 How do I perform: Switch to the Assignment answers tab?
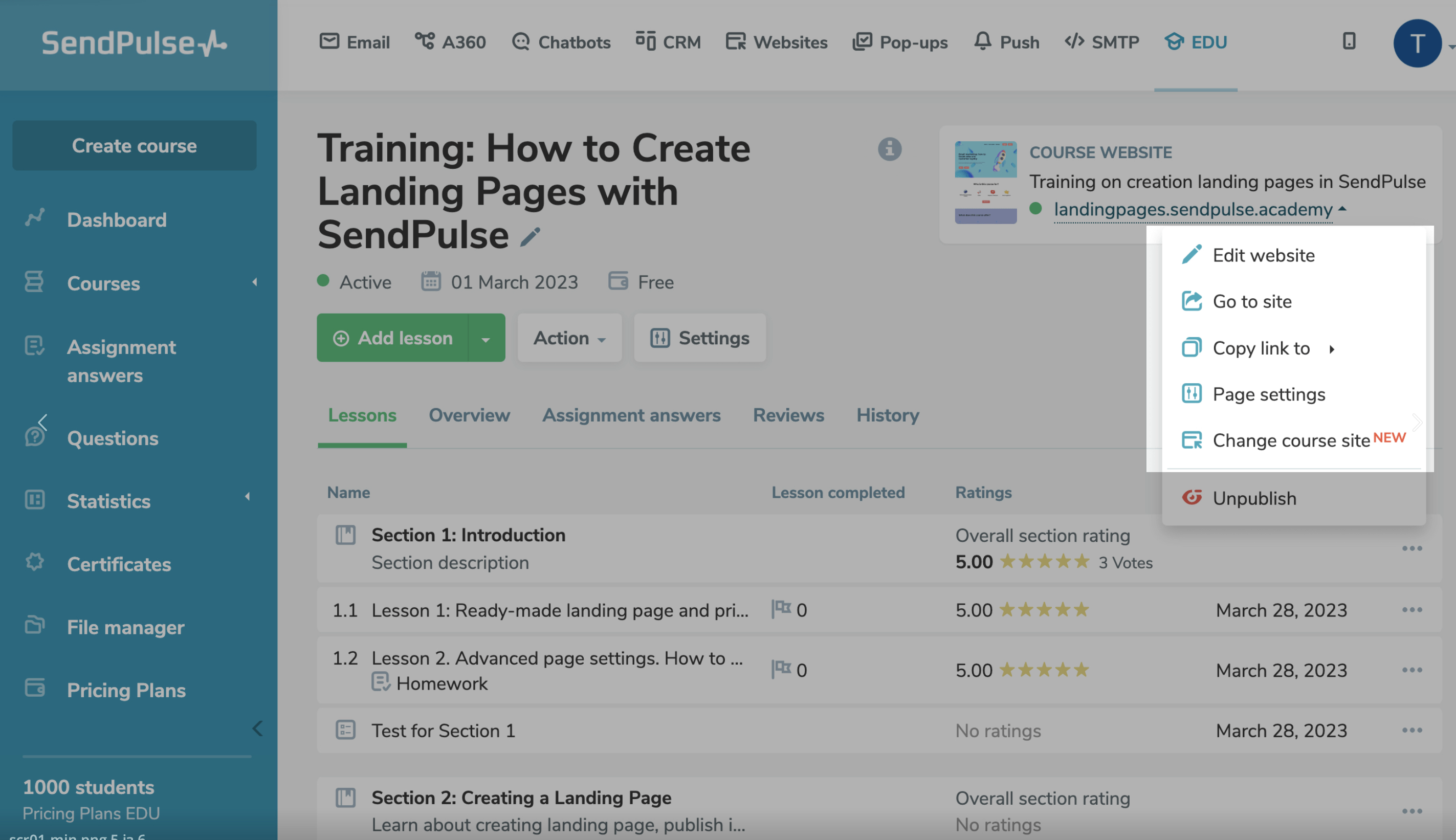point(631,415)
